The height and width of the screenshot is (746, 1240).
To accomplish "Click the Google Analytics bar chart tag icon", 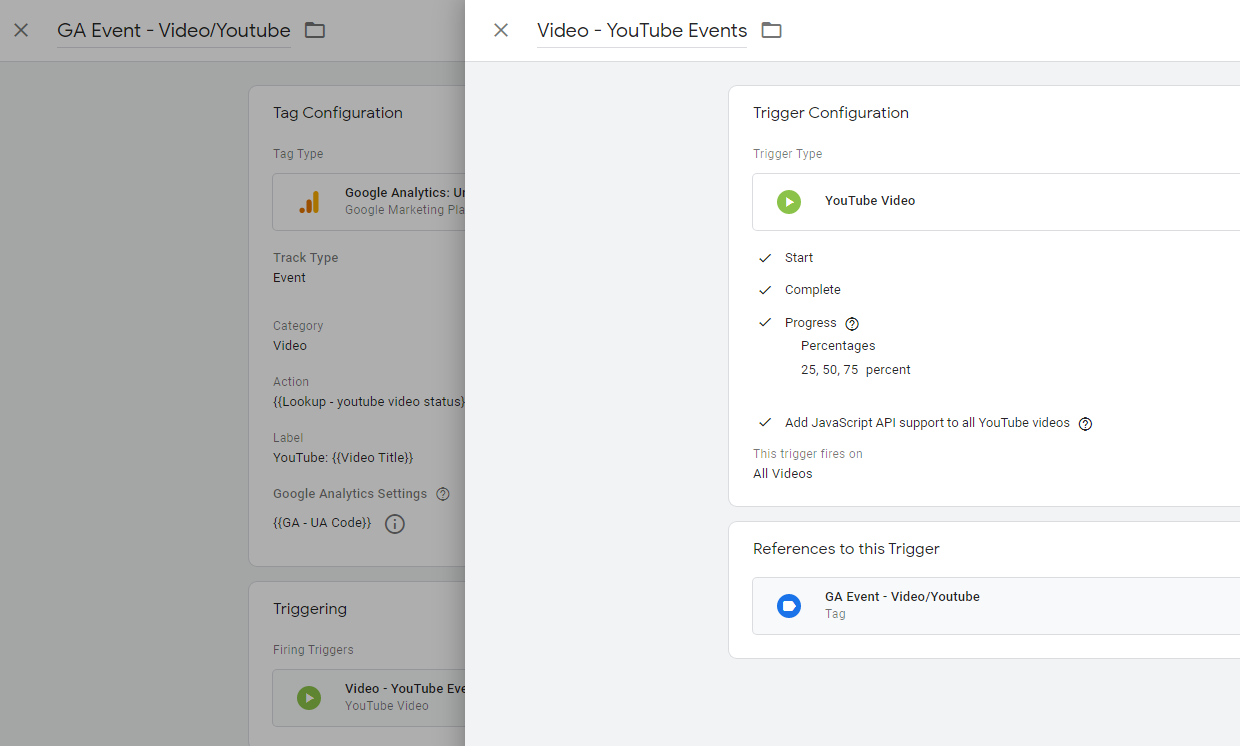I will [309, 202].
